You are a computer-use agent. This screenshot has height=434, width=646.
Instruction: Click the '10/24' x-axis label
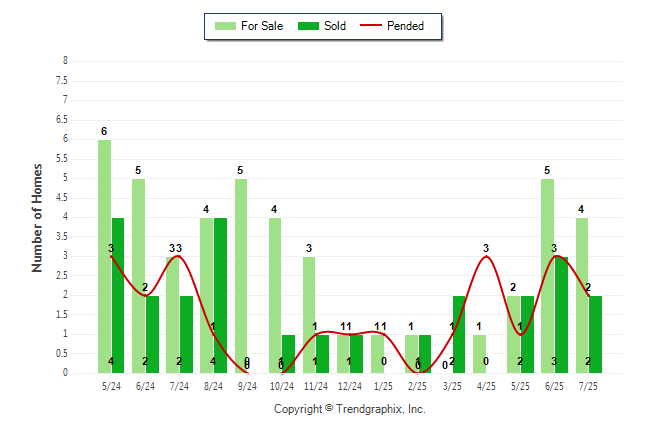[x=282, y=386]
